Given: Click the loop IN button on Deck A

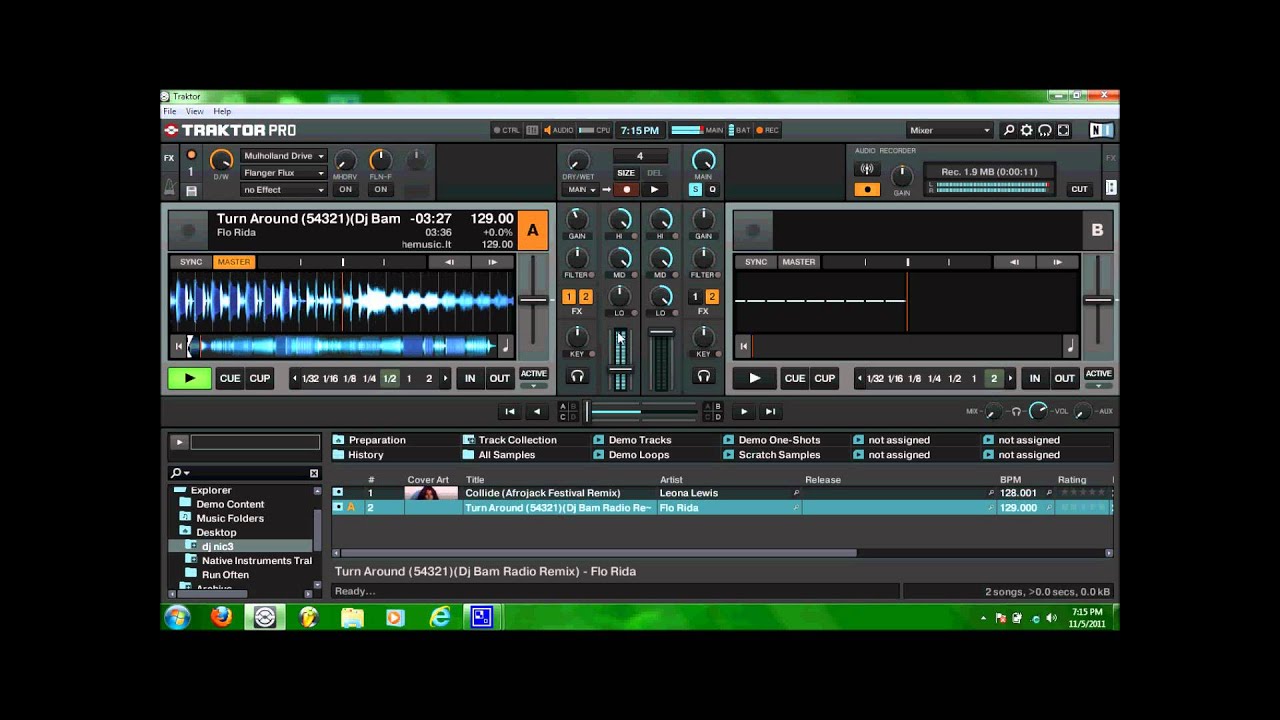Looking at the screenshot, I should click(x=470, y=379).
